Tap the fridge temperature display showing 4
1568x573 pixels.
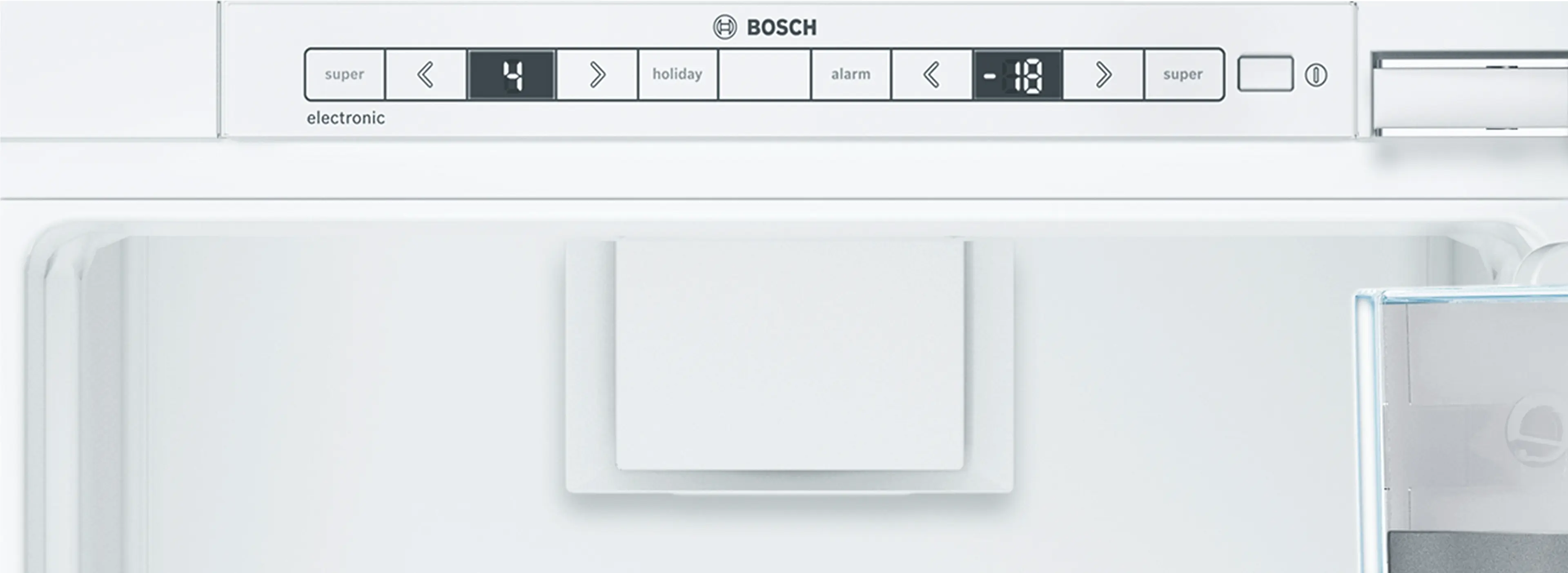[511, 75]
